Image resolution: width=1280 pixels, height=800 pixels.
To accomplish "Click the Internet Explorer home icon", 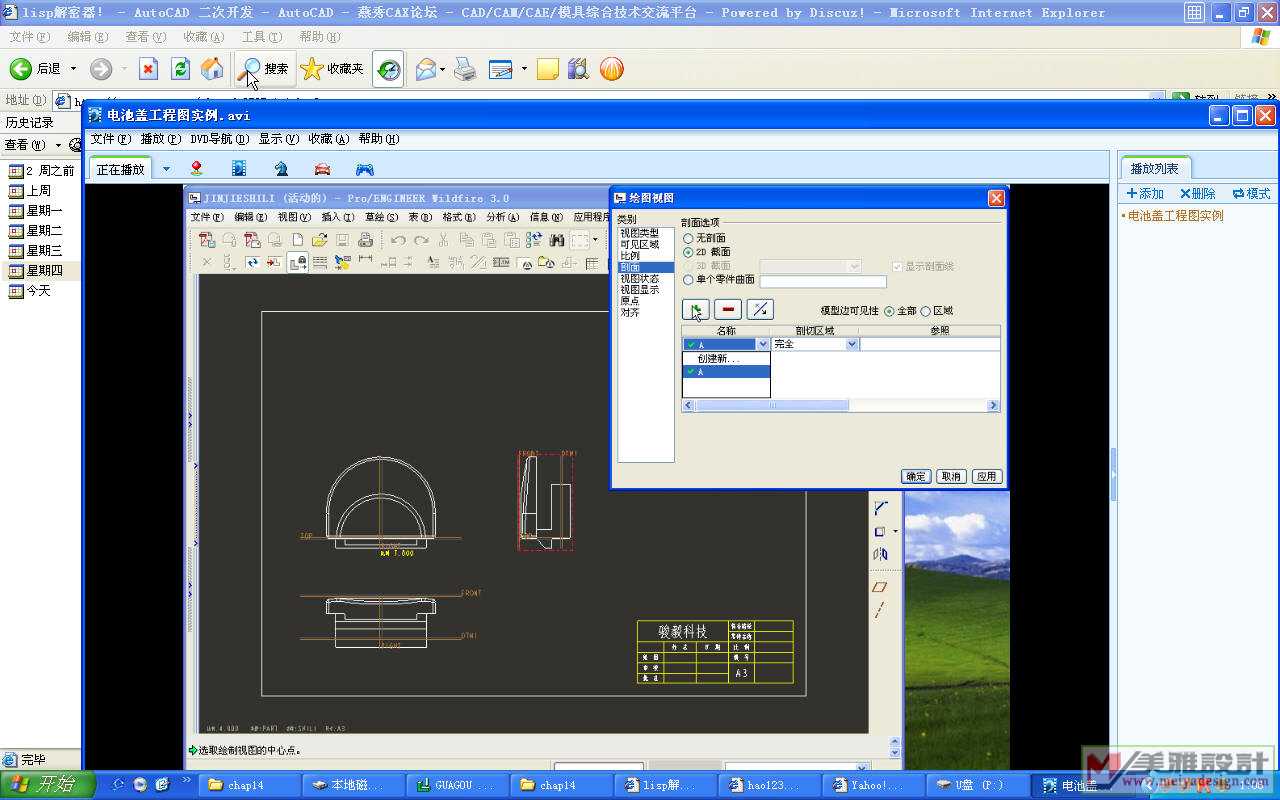I will click(x=212, y=69).
